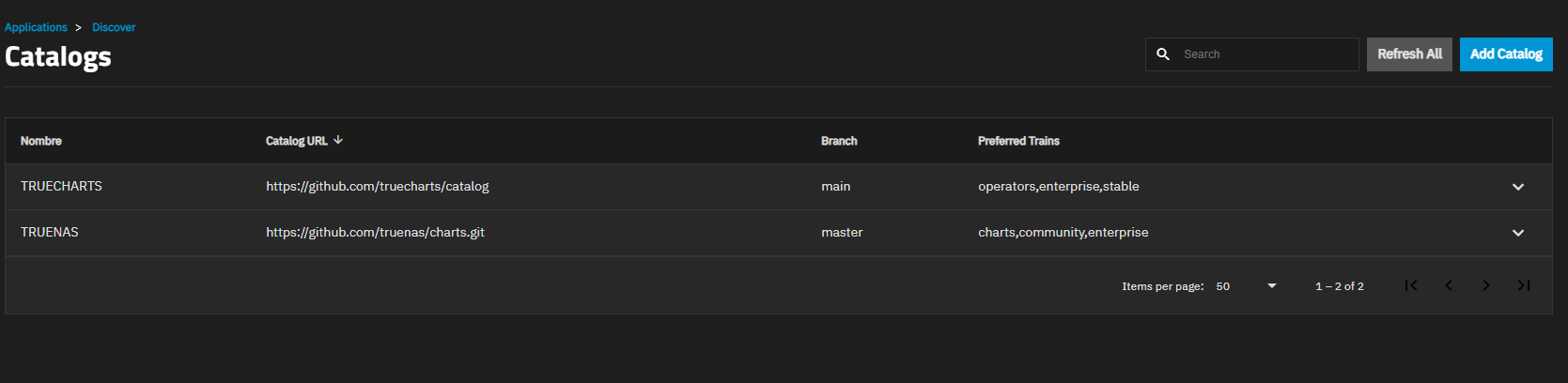Click the Add Catalog button
This screenshot has height=383, width=1568.
(x=1506, y=54)
